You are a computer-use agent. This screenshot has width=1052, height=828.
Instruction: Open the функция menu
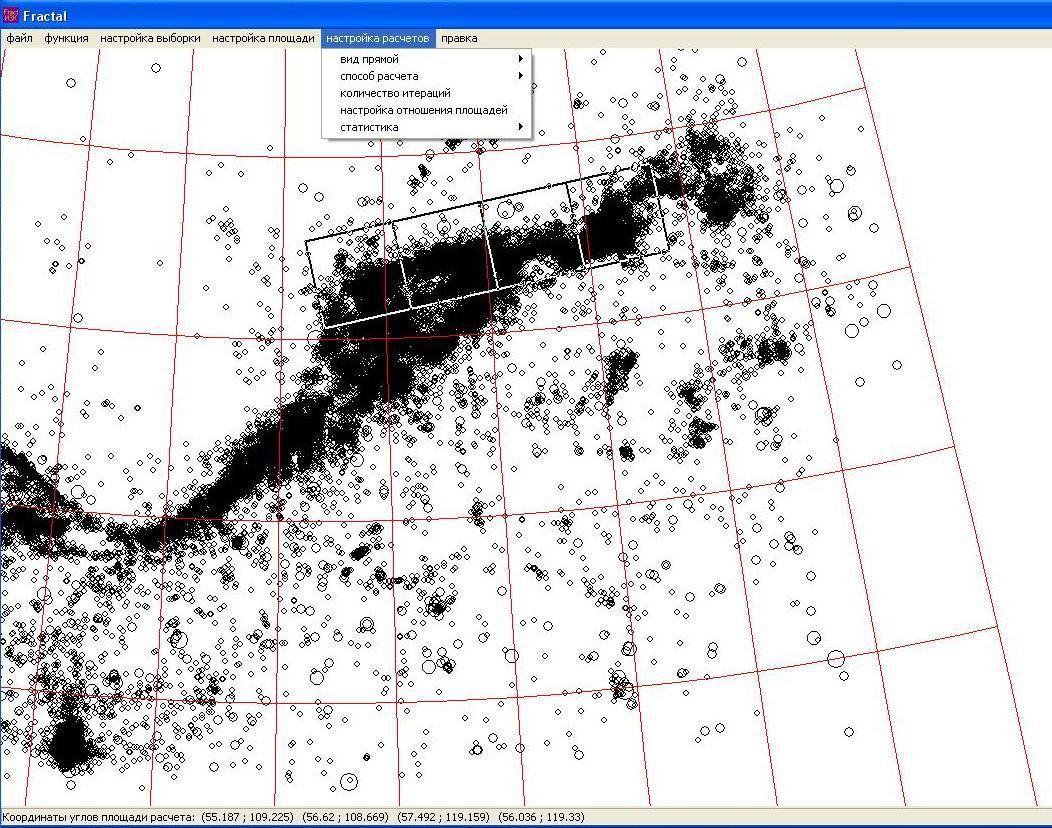[66, 38]
